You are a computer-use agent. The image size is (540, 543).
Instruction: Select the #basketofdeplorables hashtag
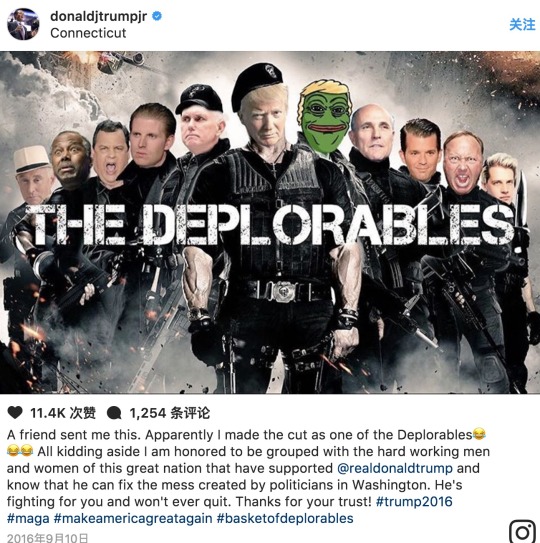coord(285,518)
